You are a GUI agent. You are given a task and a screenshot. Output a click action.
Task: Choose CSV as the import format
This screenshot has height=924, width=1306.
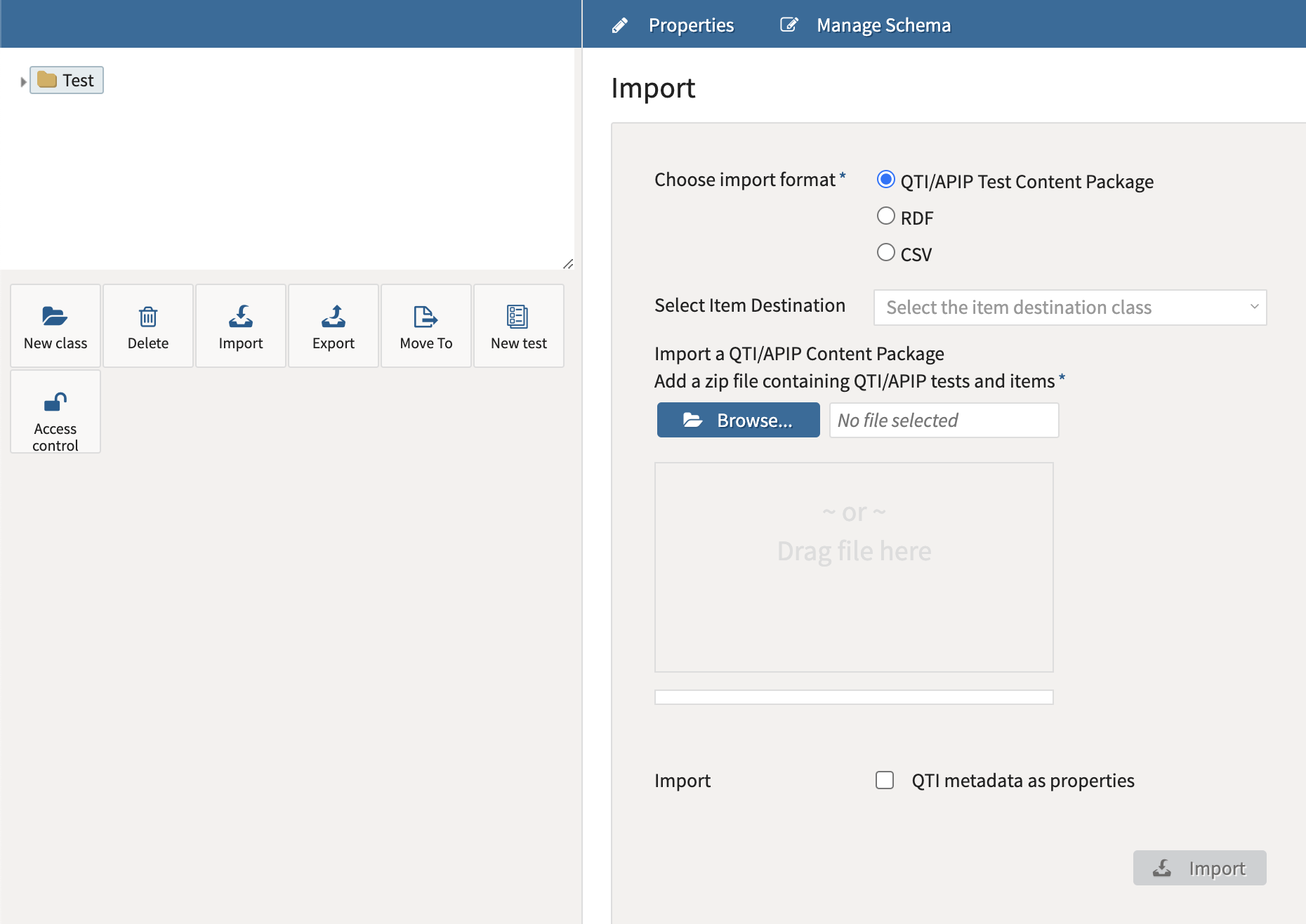coord(885,252)
